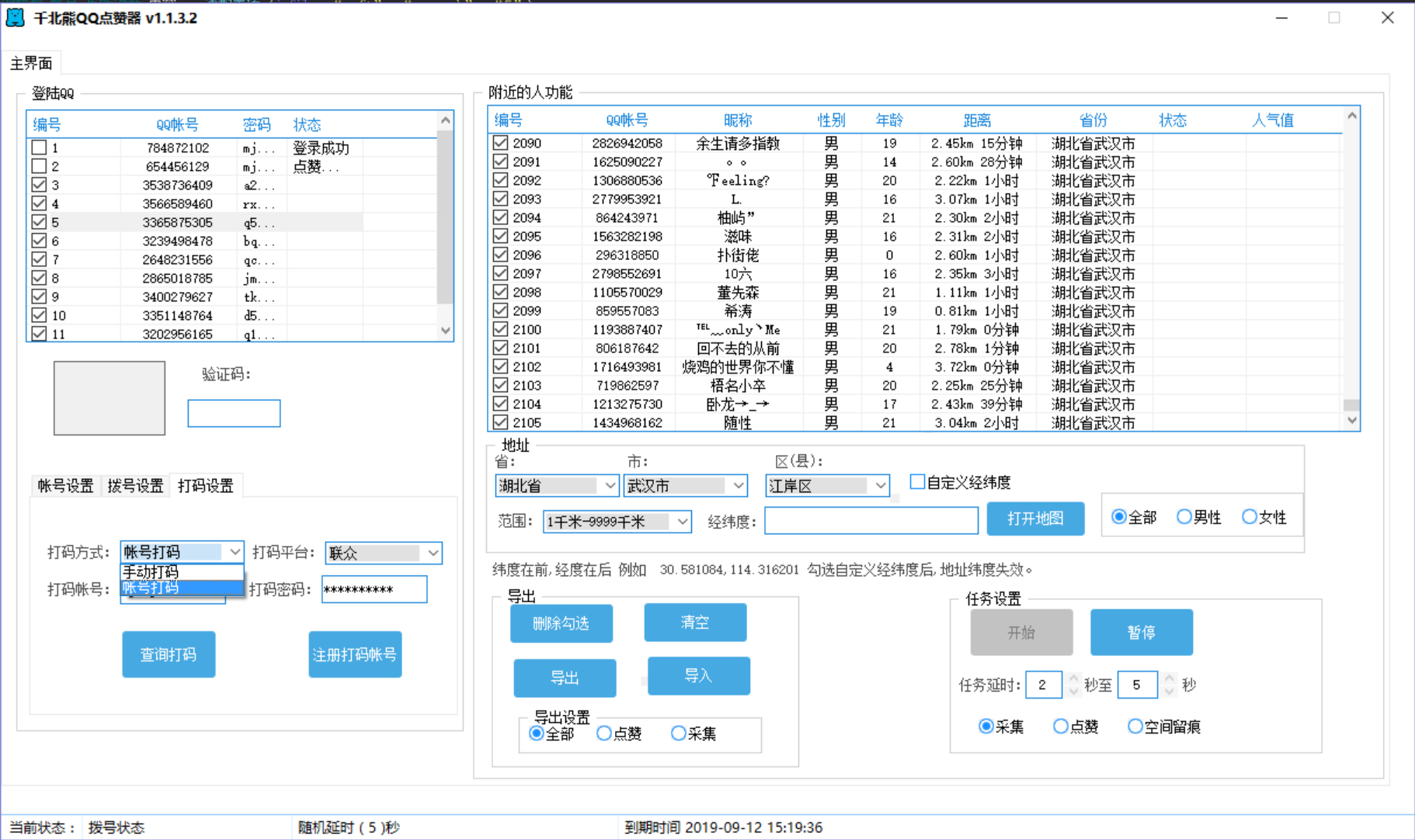1415x840 pixels.
Task: Uncheck account row 5 with 3365875305
Action: [x=39, y=222]
